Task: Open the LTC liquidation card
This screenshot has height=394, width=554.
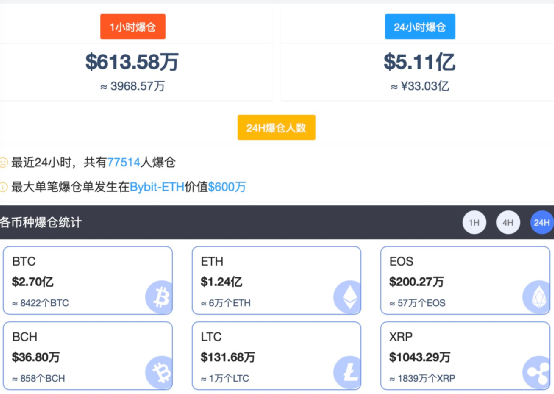Action: 276,356
